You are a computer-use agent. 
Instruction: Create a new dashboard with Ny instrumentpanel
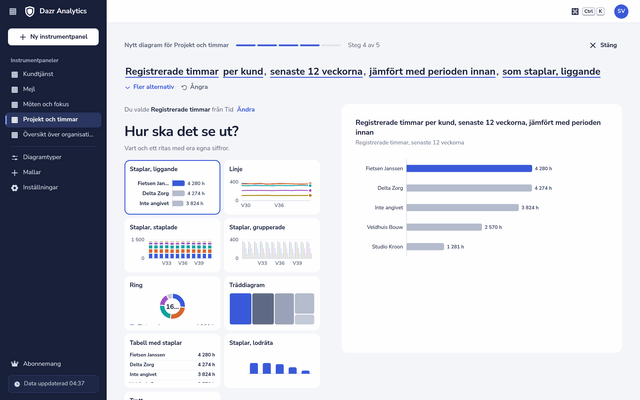pyautogui.click(x=53, y=37)
